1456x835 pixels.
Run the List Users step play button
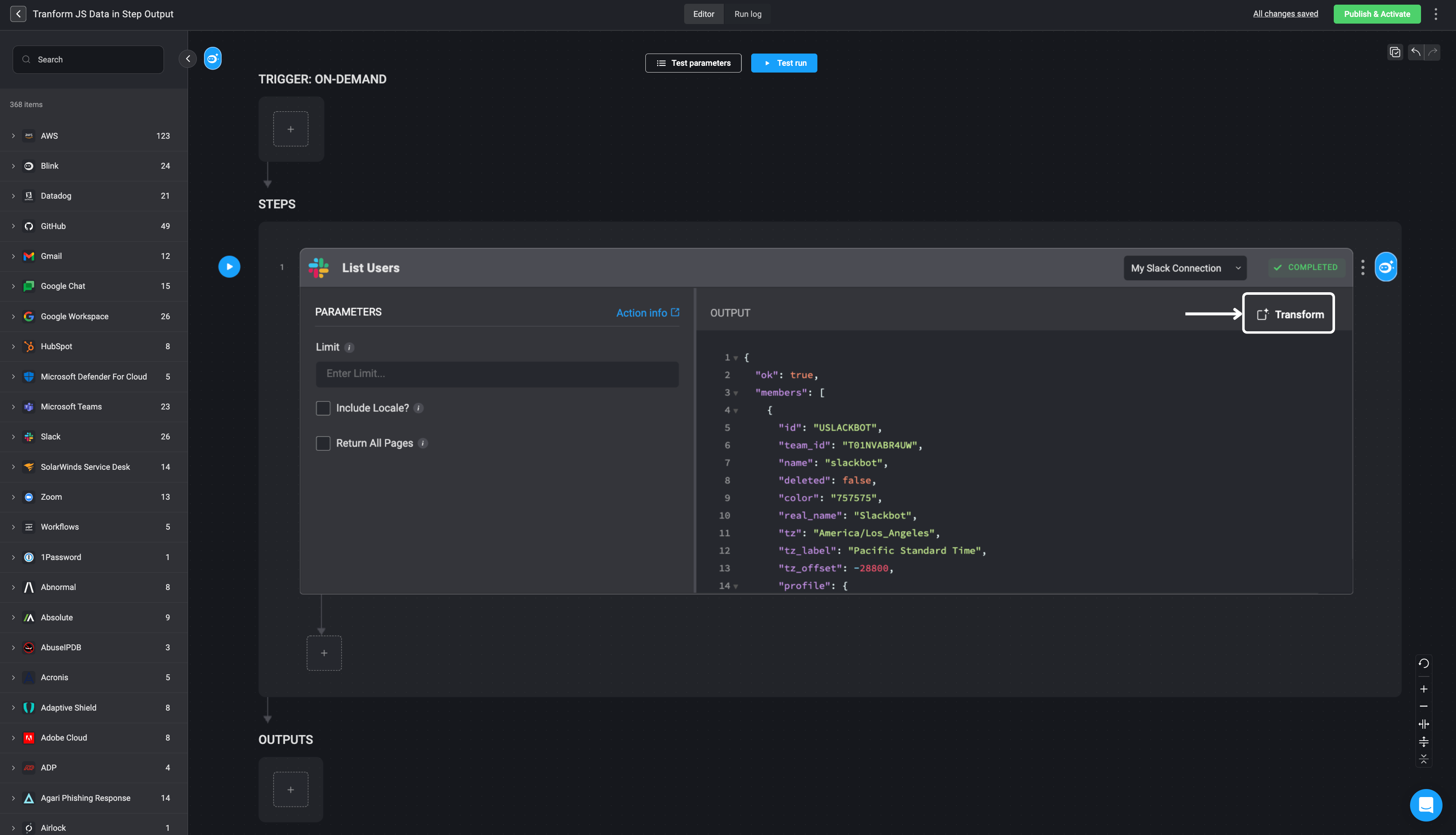point(229,267)
